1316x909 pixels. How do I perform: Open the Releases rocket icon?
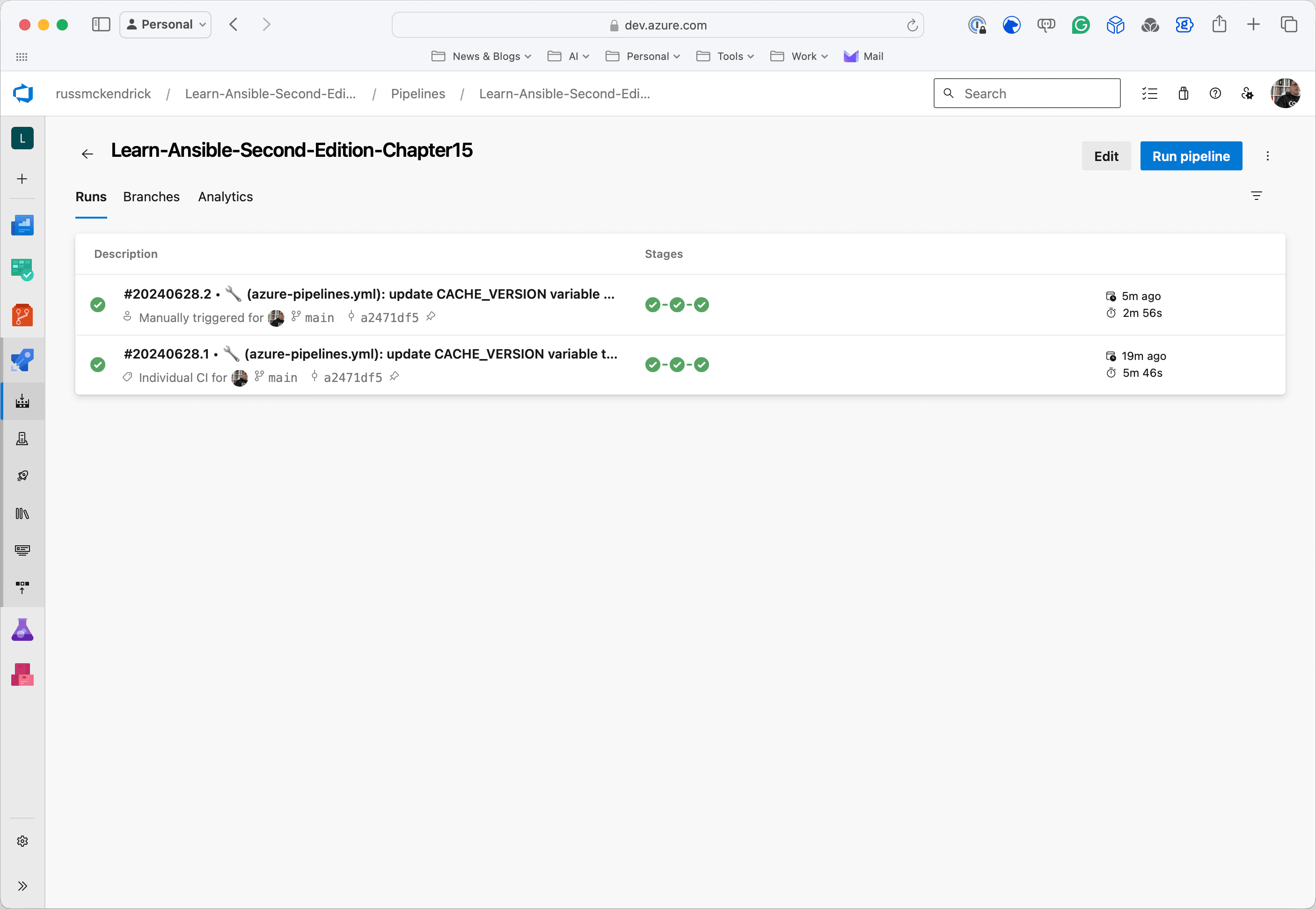(22, 476)
